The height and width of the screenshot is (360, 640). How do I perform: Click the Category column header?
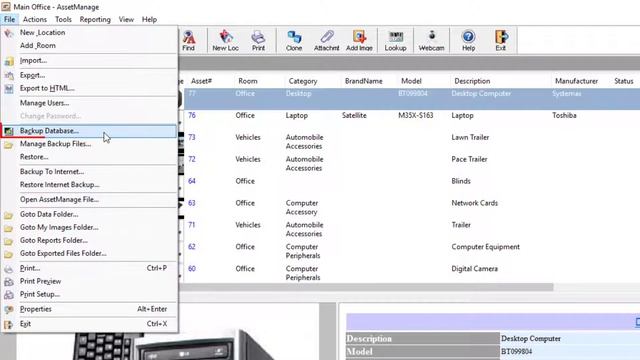303,81
